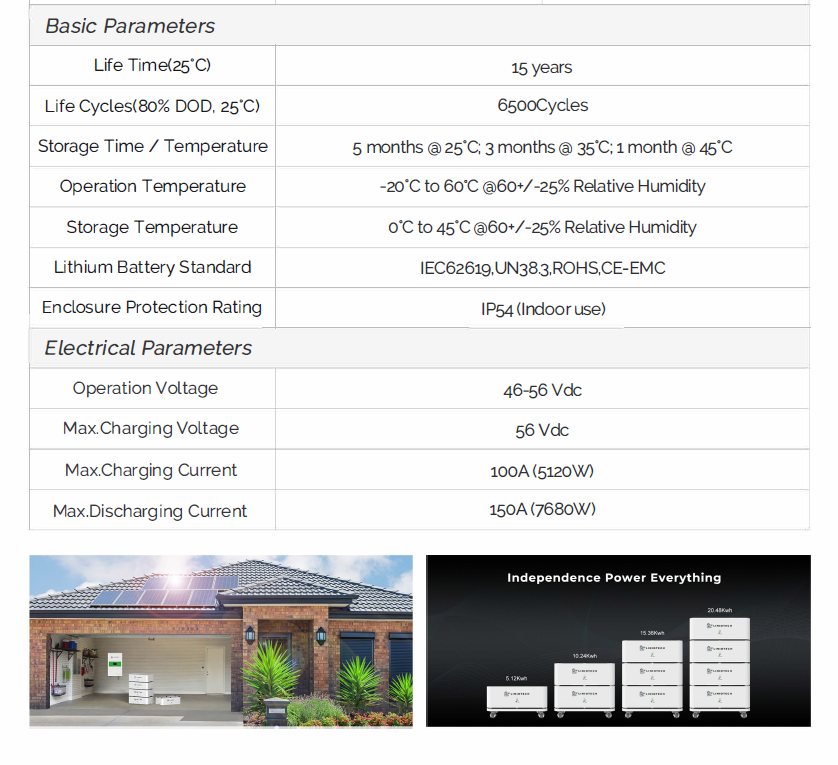Click the 15 years life time value
The width and height of the screenshot is (838, 765).
542,67
